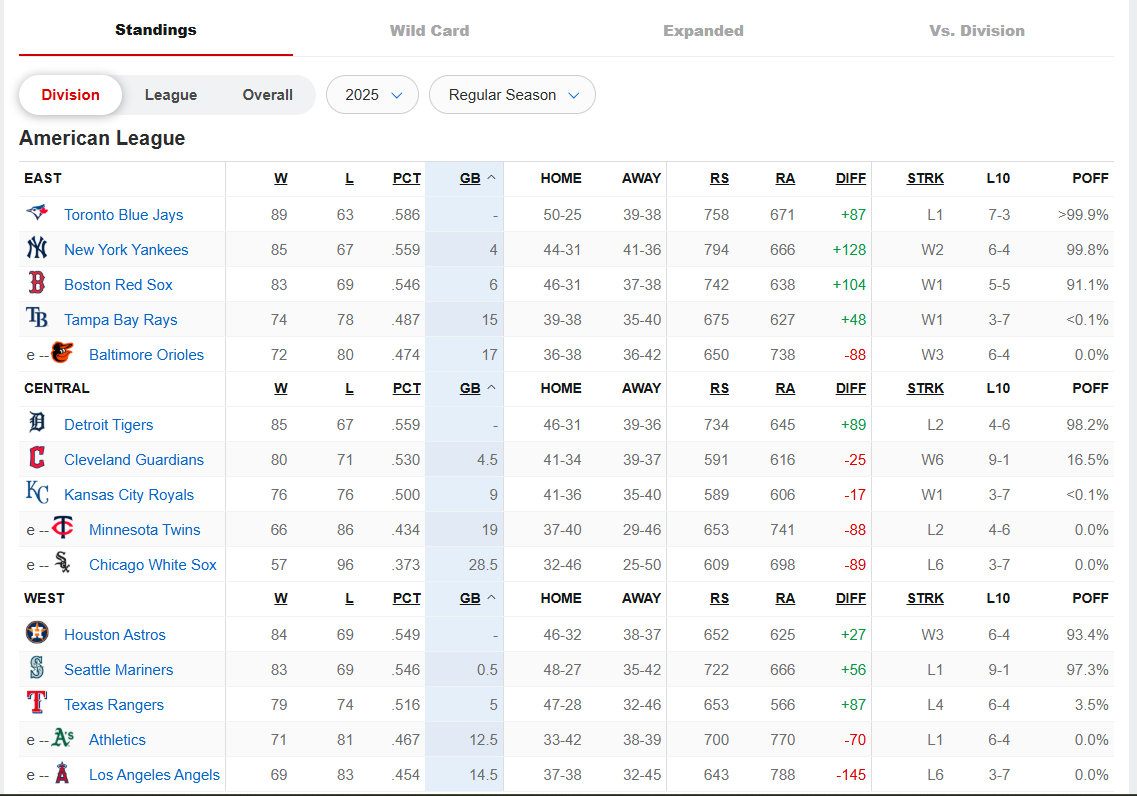Viewport: 1137px width, 796px height.
Task: Click the Chicago White Sox logo
Action: pos(62,563)
